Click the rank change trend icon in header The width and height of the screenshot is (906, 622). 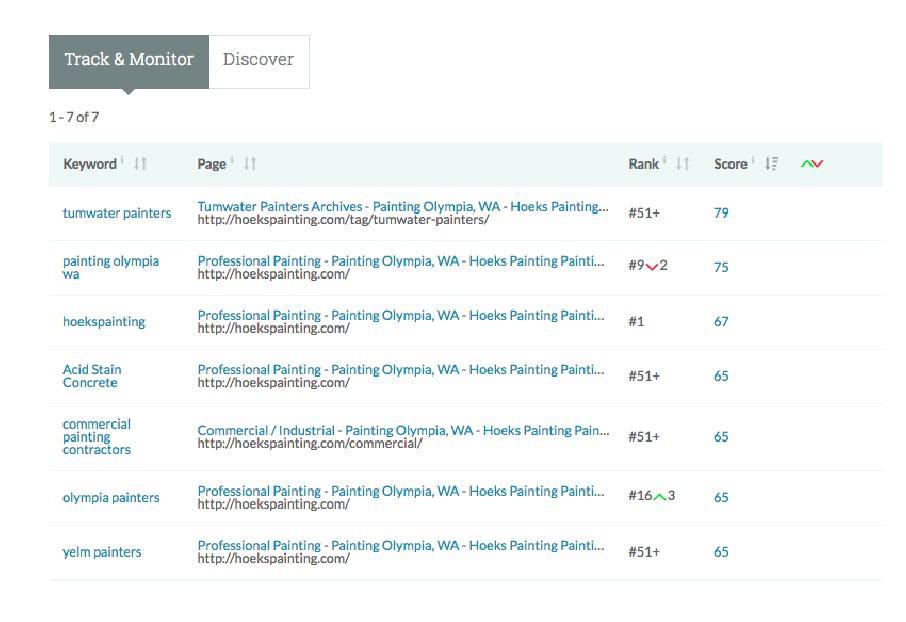(x=812, y=164)
